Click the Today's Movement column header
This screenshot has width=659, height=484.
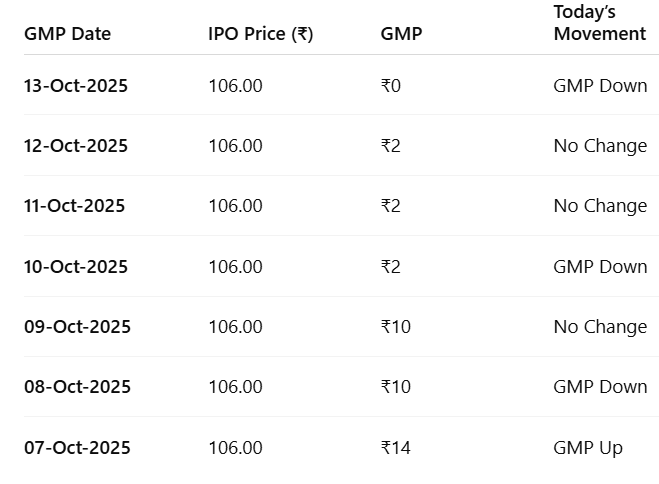[599, 23]
